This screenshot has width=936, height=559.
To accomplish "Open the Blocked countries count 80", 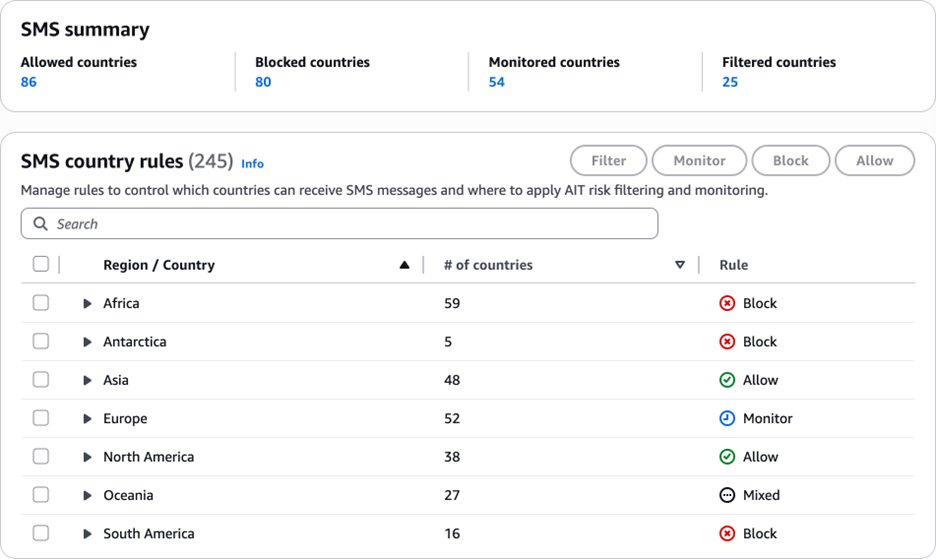I will coord(263,82).
